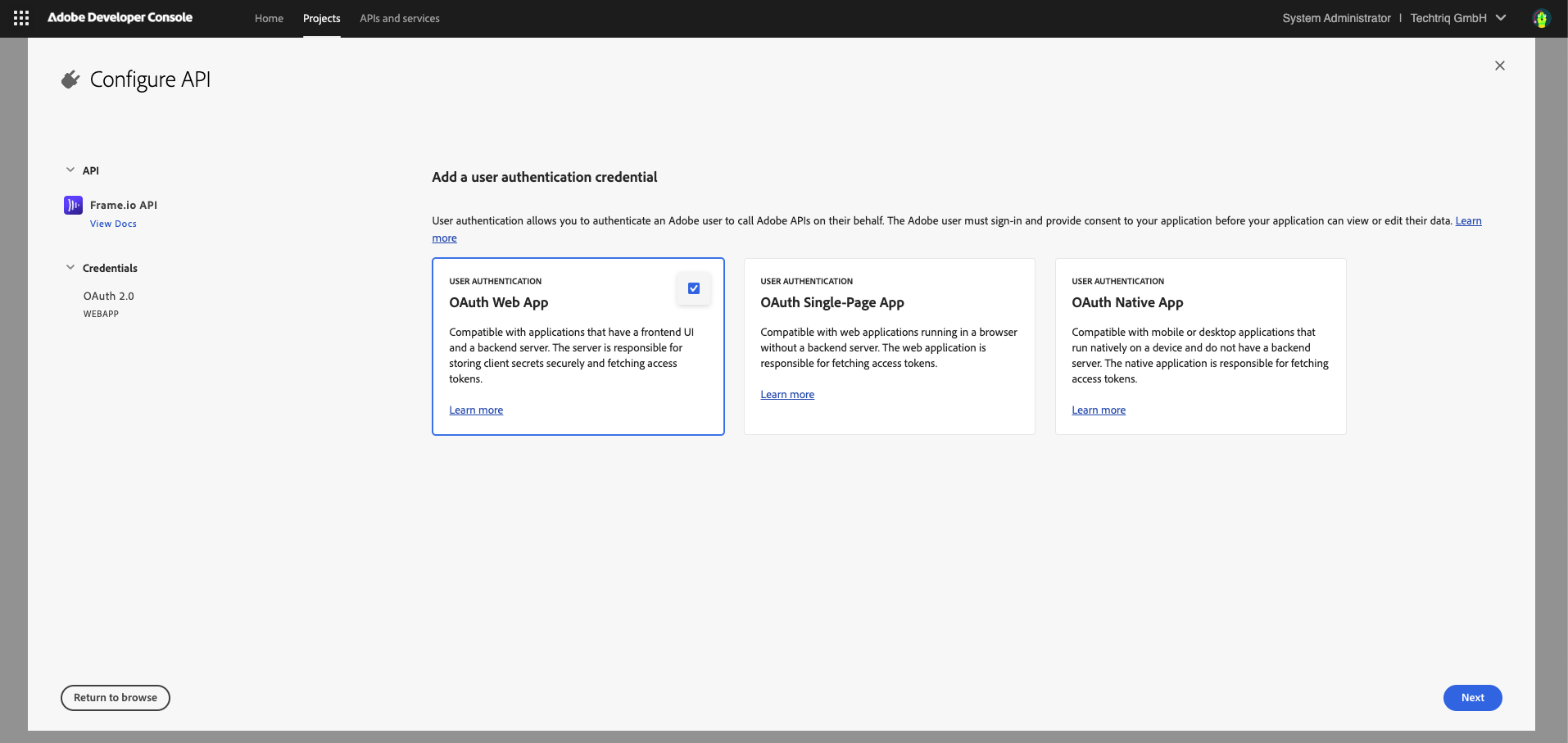Click the Configure API plug icon

coord(70,79)
